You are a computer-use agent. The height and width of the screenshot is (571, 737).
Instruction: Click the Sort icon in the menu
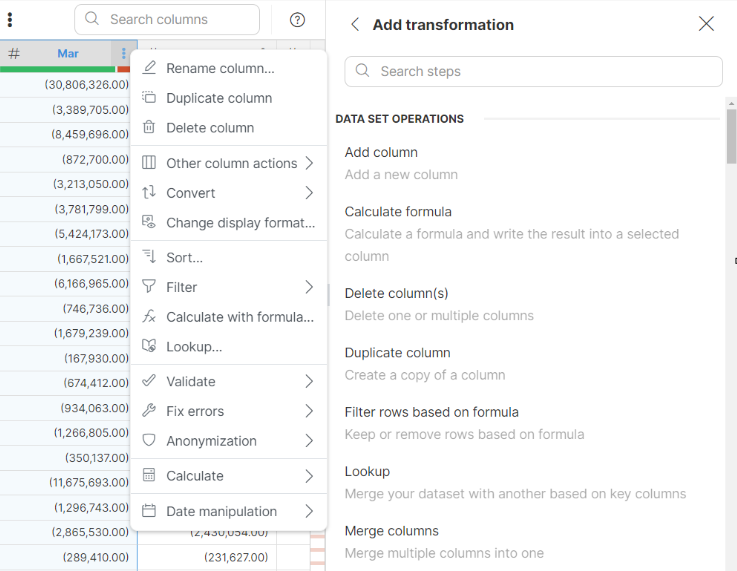(x=149, y=257)
